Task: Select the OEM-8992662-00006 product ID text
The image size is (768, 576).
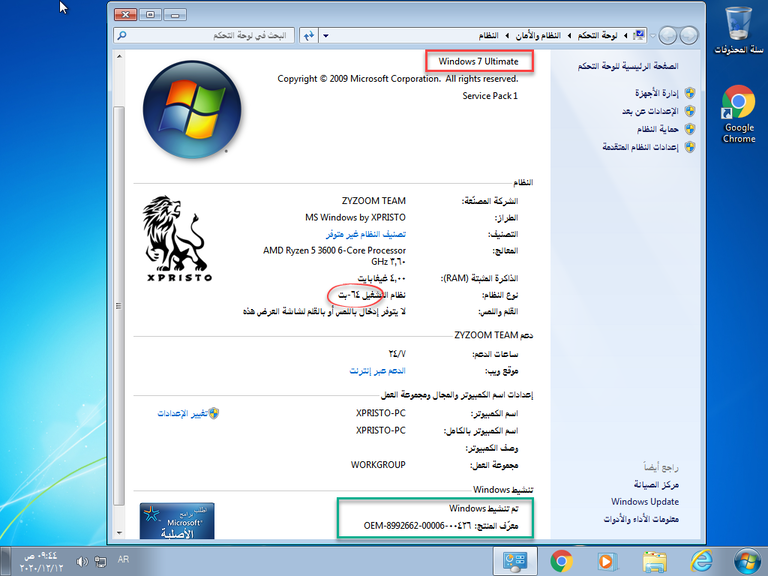Action: [417, 526]
